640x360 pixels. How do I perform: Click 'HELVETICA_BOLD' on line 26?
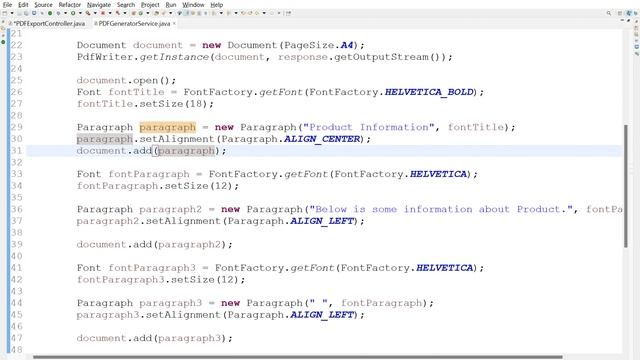(429, 92)
